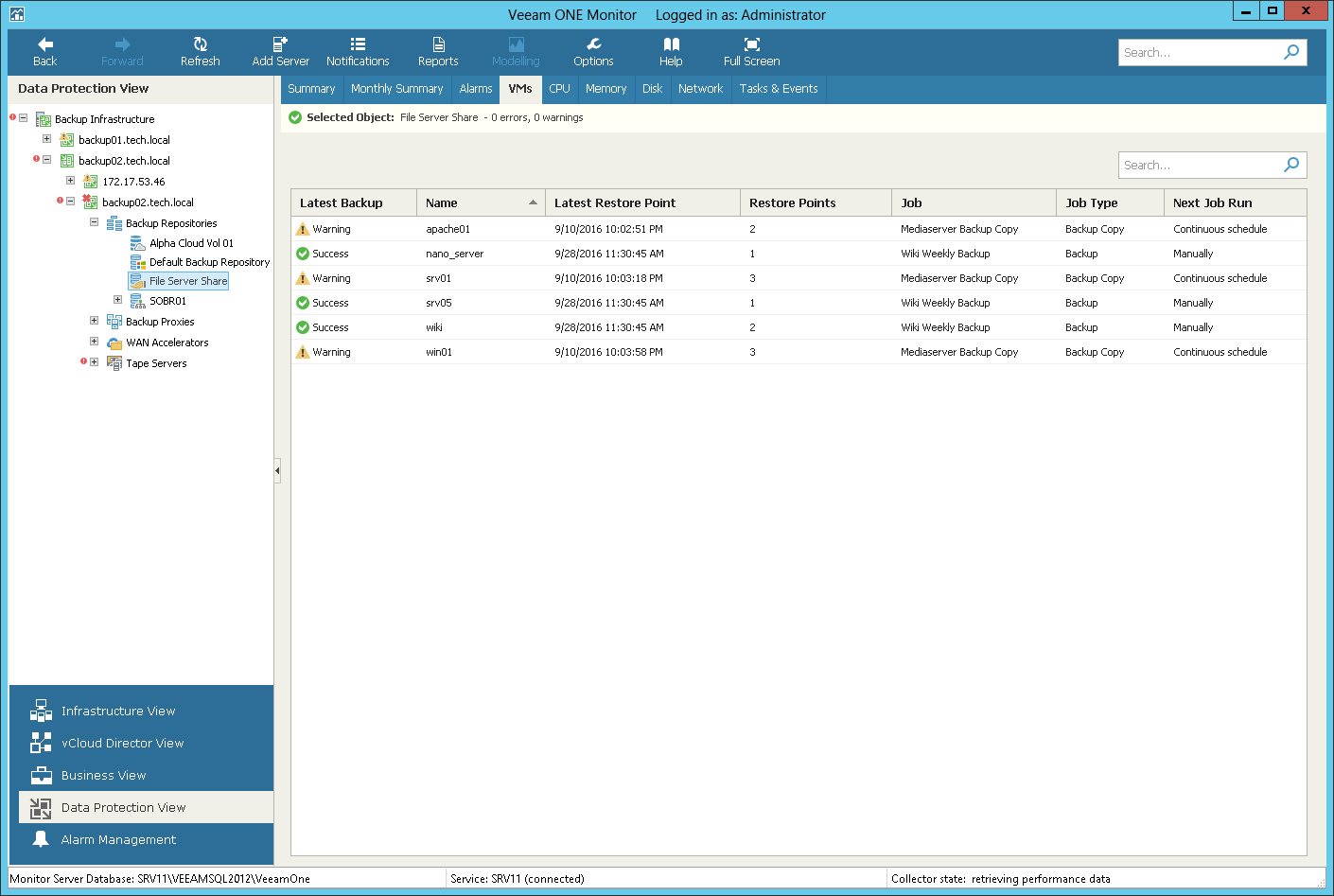This screenshot has width=1334, height=896.
Task: Select the win01 VM row name
Action: [x=439, y=352]
